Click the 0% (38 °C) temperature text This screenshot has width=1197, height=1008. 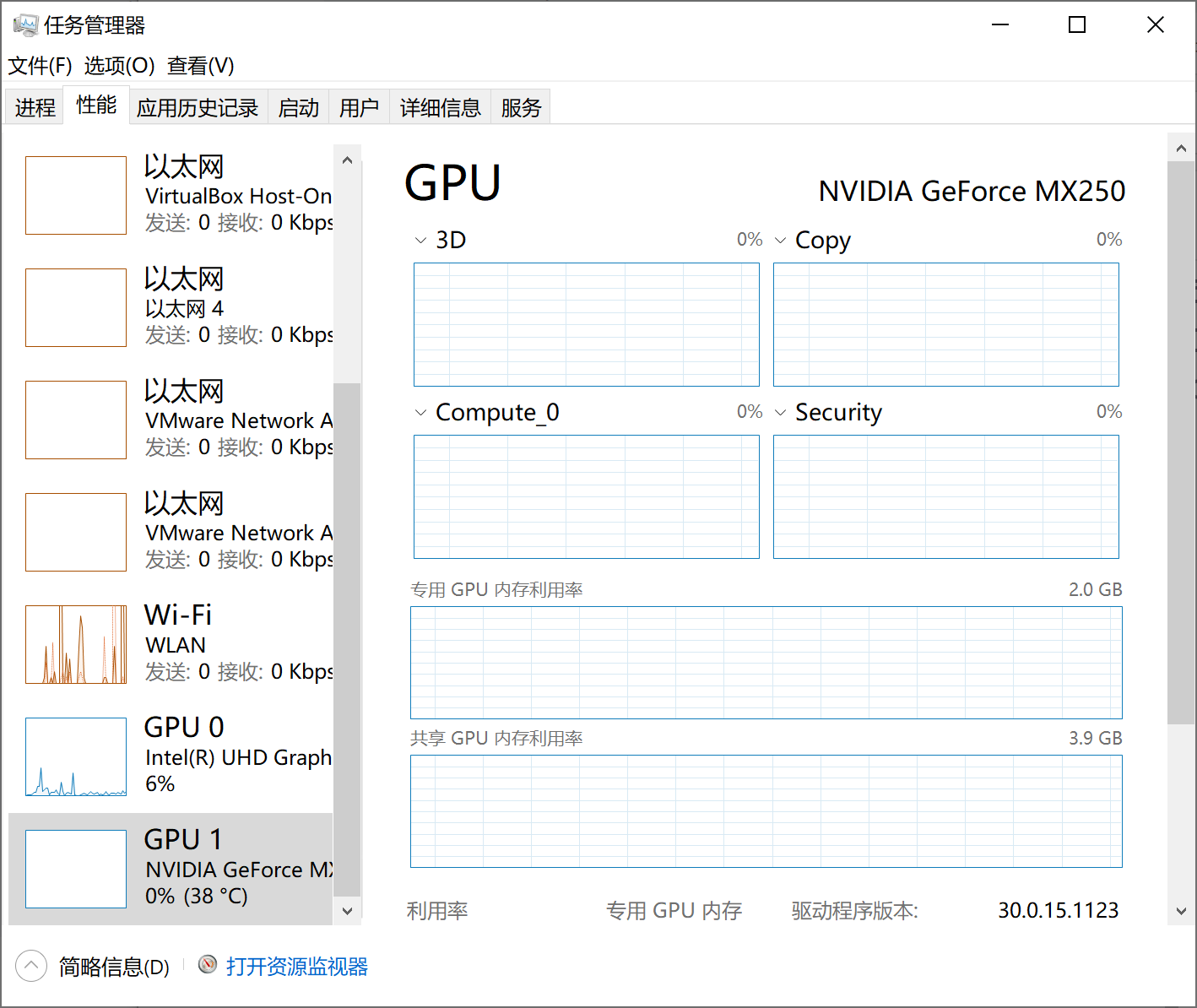coord(197,896)
